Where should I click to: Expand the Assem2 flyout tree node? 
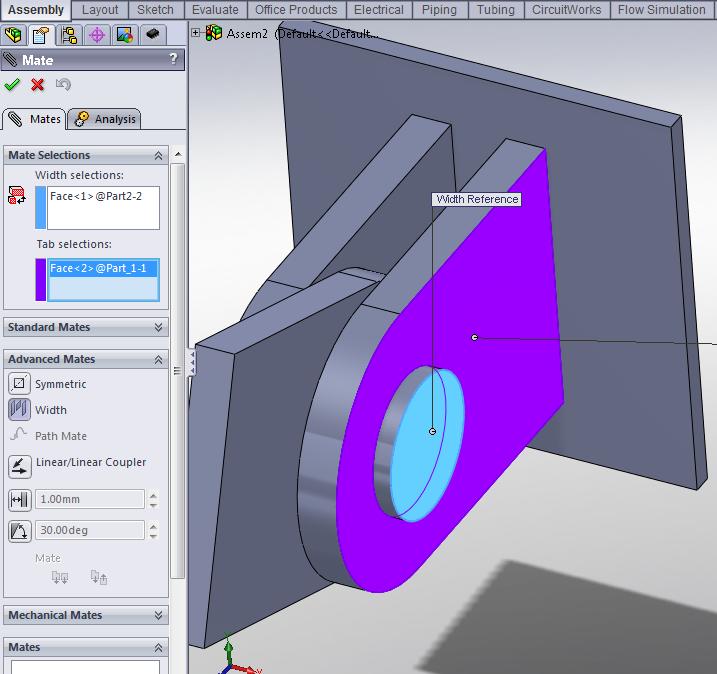point(195,32)
